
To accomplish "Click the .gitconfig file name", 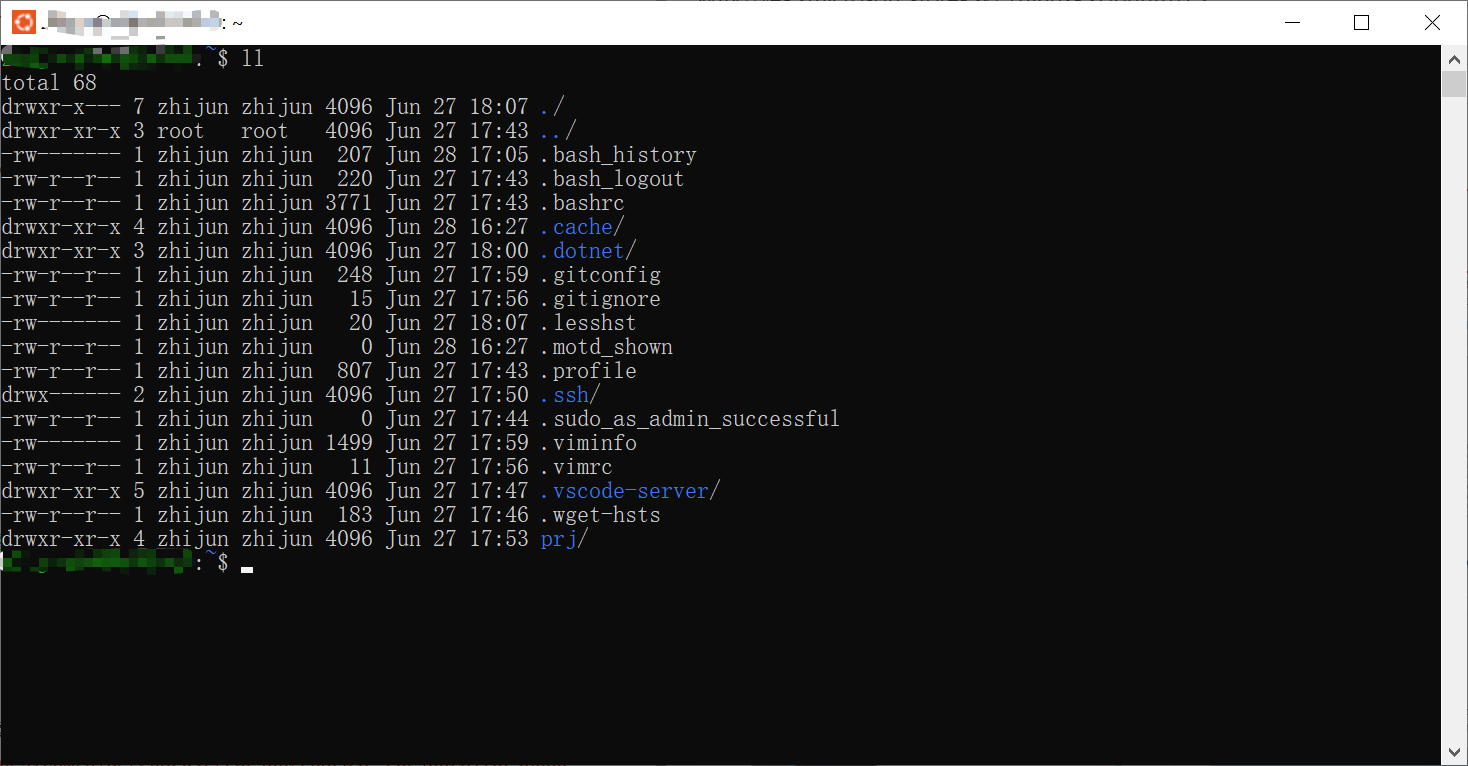I will click(600, 274).
